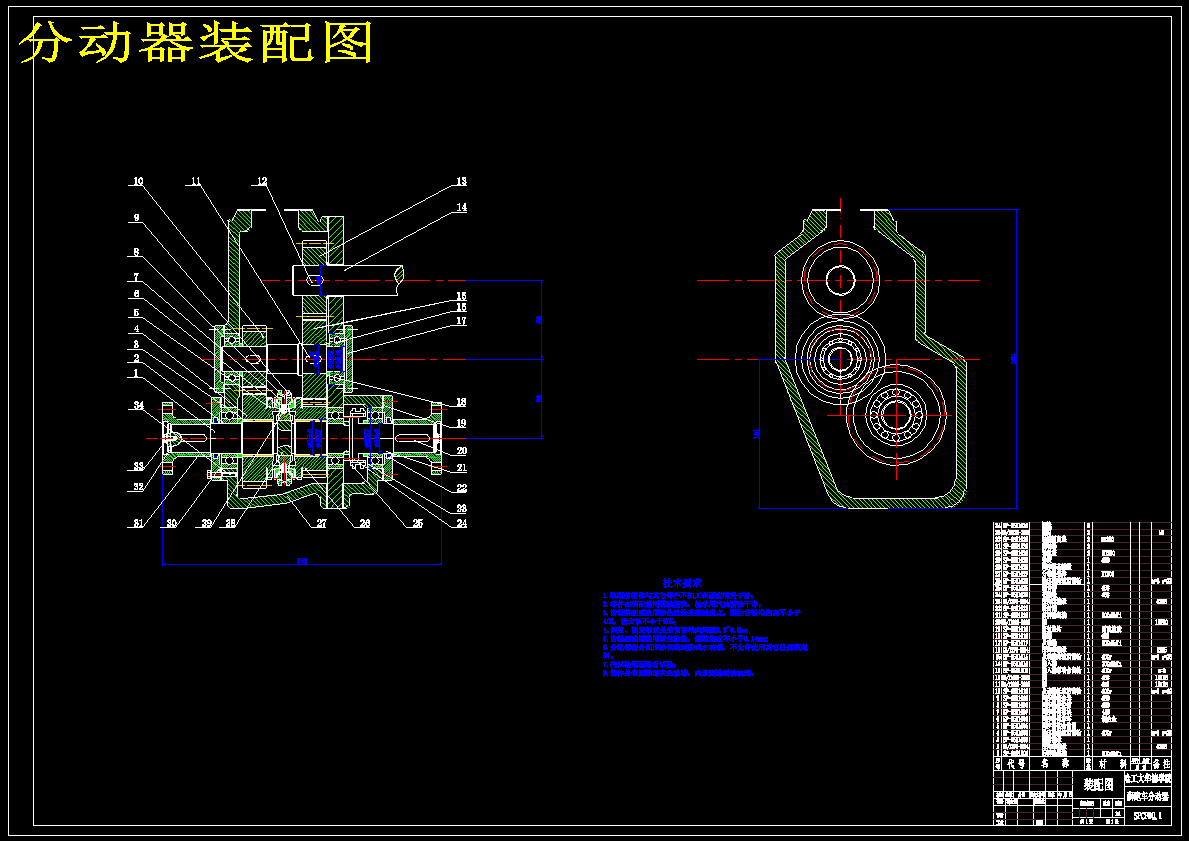
Task: Pick the callout label 32
Action: [139, 487]
